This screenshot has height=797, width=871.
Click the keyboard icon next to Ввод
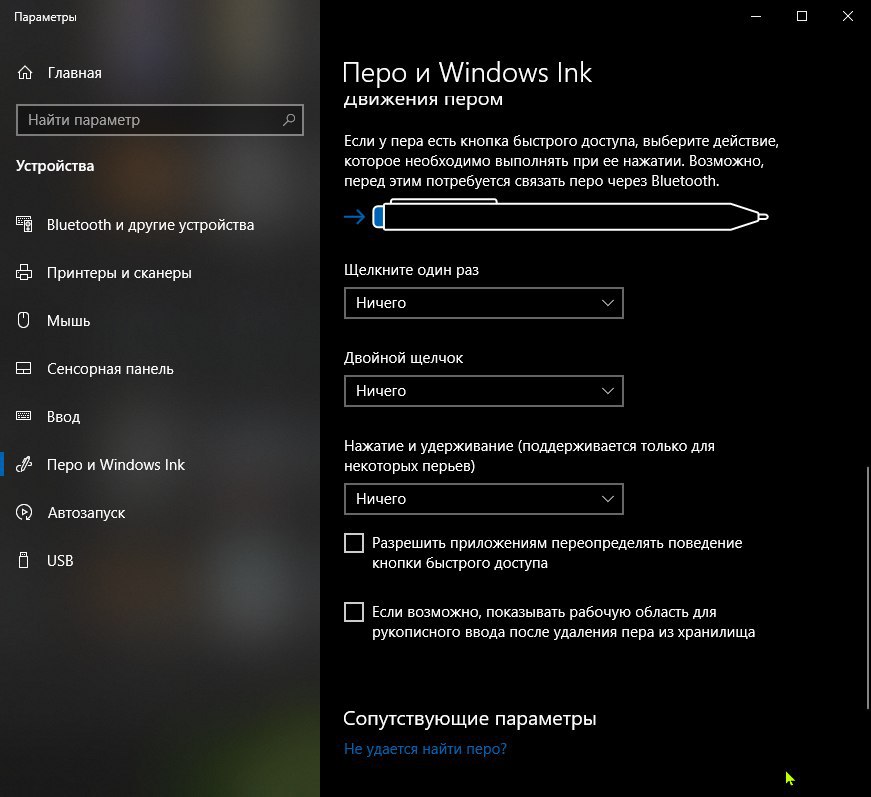coord(24,416)
